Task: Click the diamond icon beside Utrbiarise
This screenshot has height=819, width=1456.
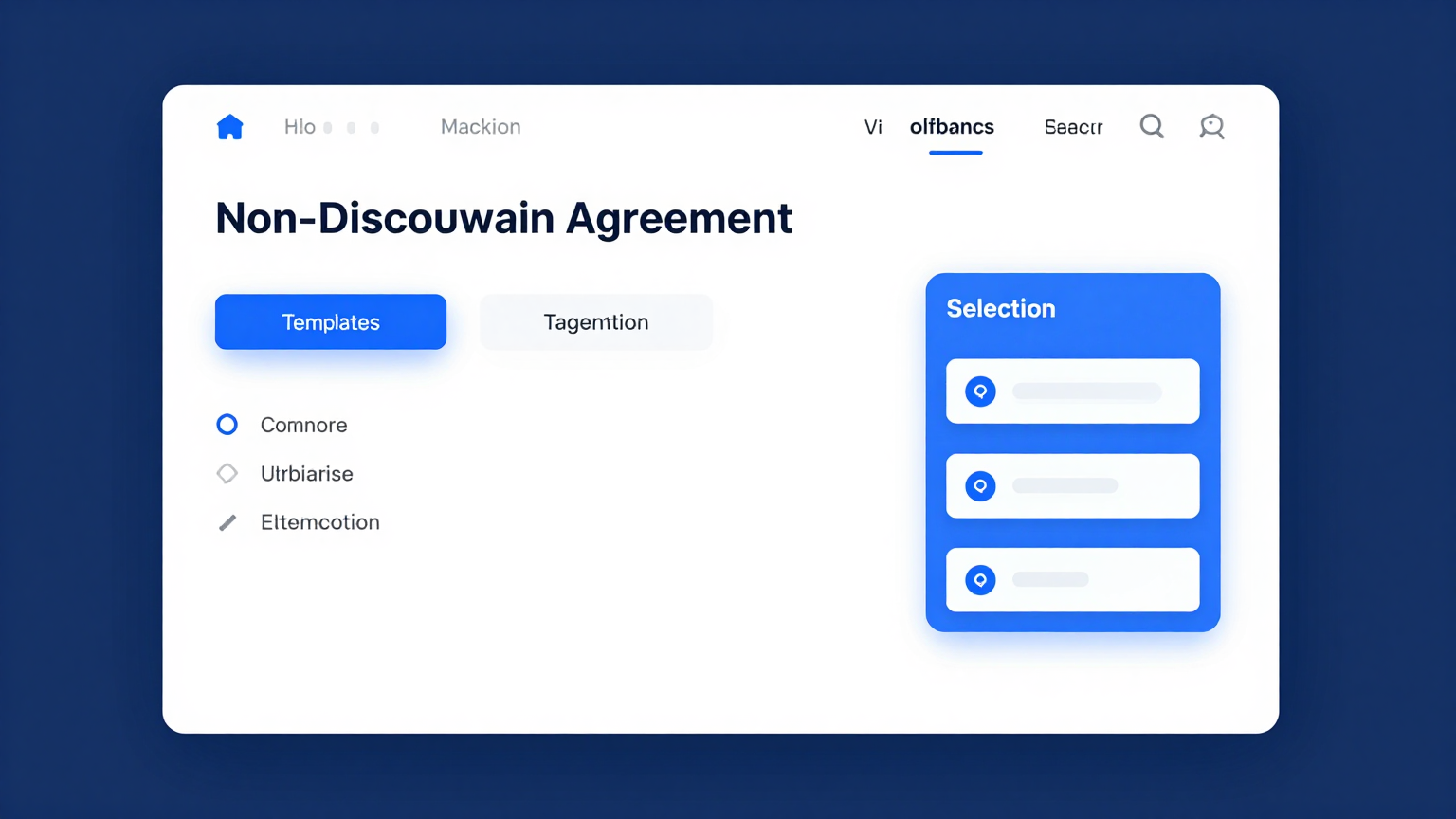Action: pos(227,473)
